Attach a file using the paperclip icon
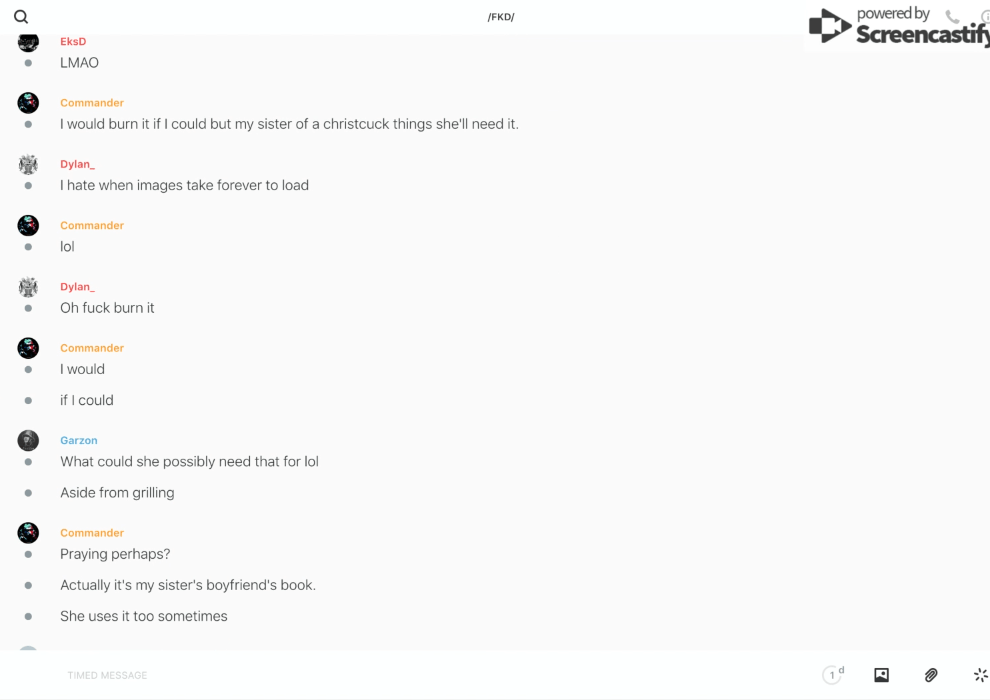Screen dimensions: 990x700 [931, 675]
